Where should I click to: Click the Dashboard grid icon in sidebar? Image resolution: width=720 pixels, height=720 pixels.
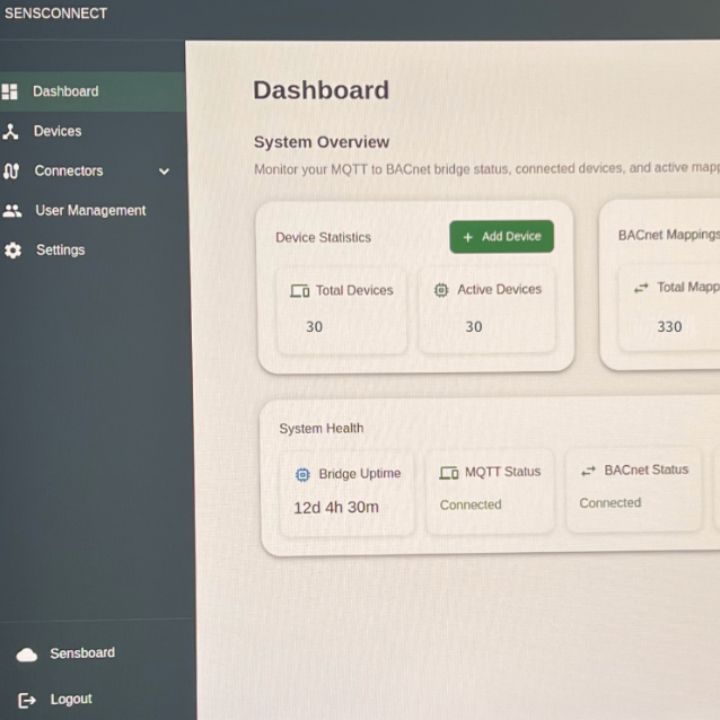(x=9, y=91)
